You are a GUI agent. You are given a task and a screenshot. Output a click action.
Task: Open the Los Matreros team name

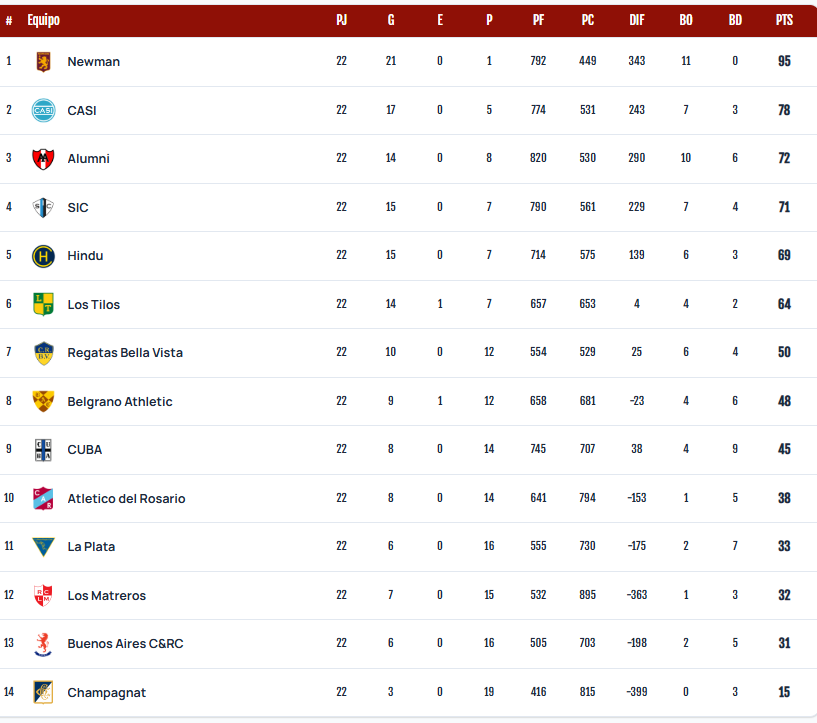[x=107, y=595]
